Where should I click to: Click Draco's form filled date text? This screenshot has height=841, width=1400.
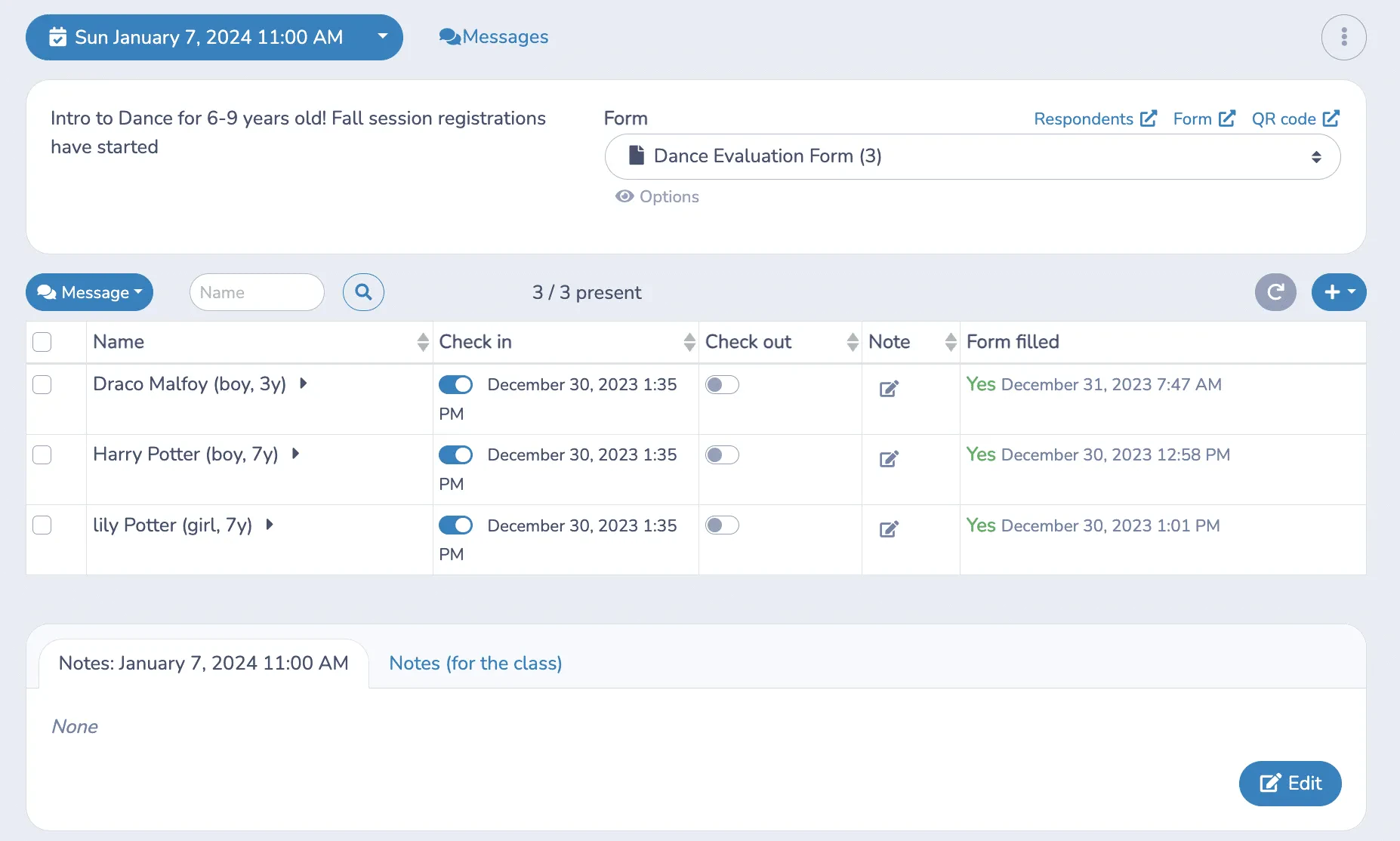[x=1112, y=385]
